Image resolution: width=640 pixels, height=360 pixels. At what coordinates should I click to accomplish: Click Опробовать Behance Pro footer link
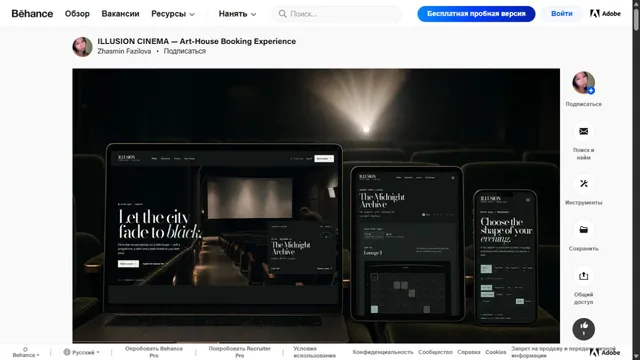pos(154,352)
